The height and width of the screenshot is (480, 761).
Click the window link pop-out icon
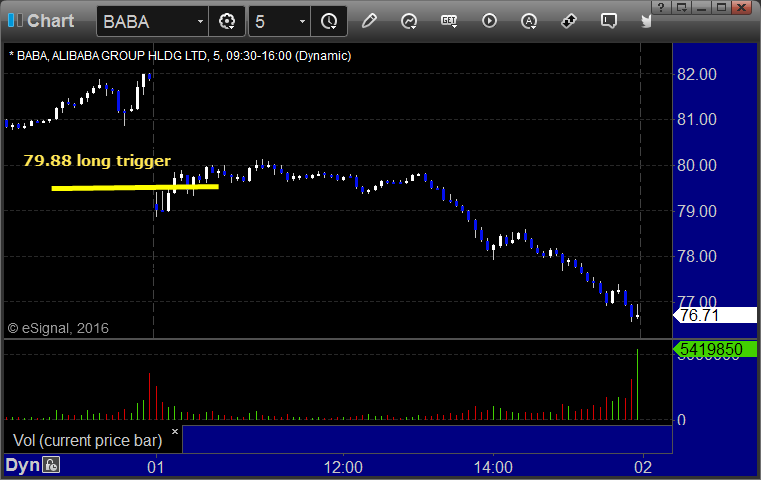click(x=681, y=7)
